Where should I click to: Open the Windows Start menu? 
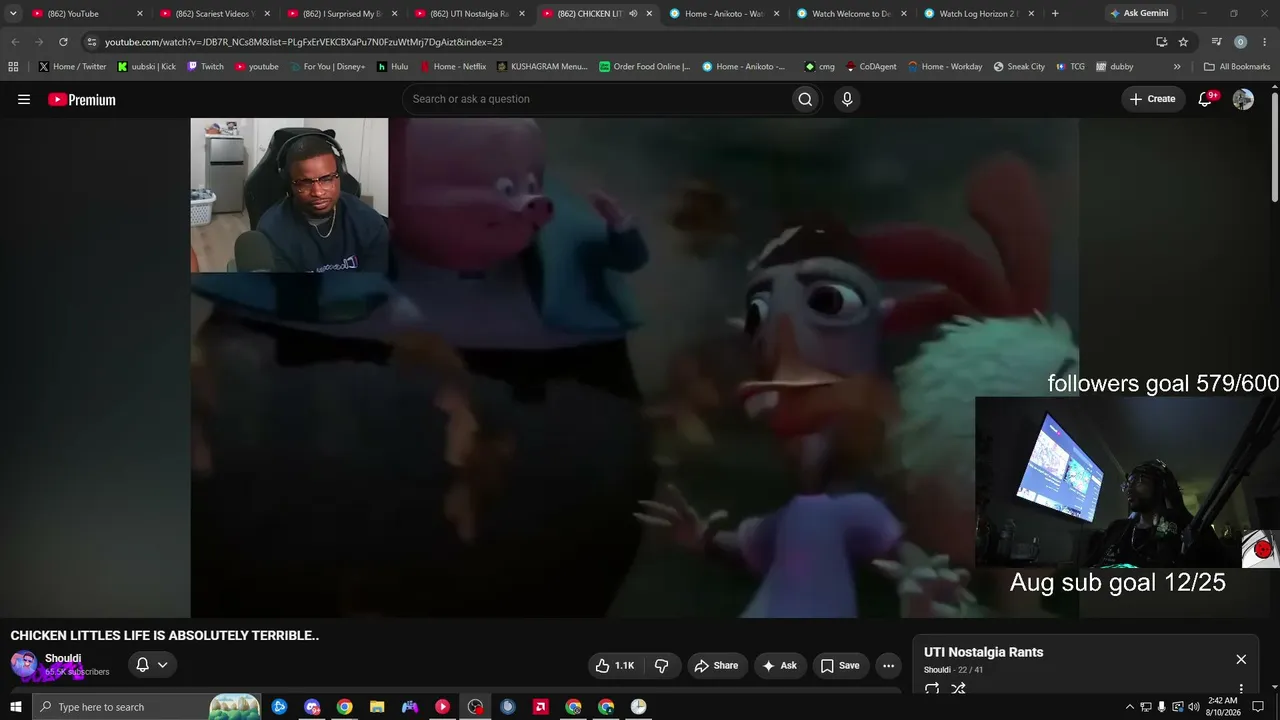pos(15,707)
